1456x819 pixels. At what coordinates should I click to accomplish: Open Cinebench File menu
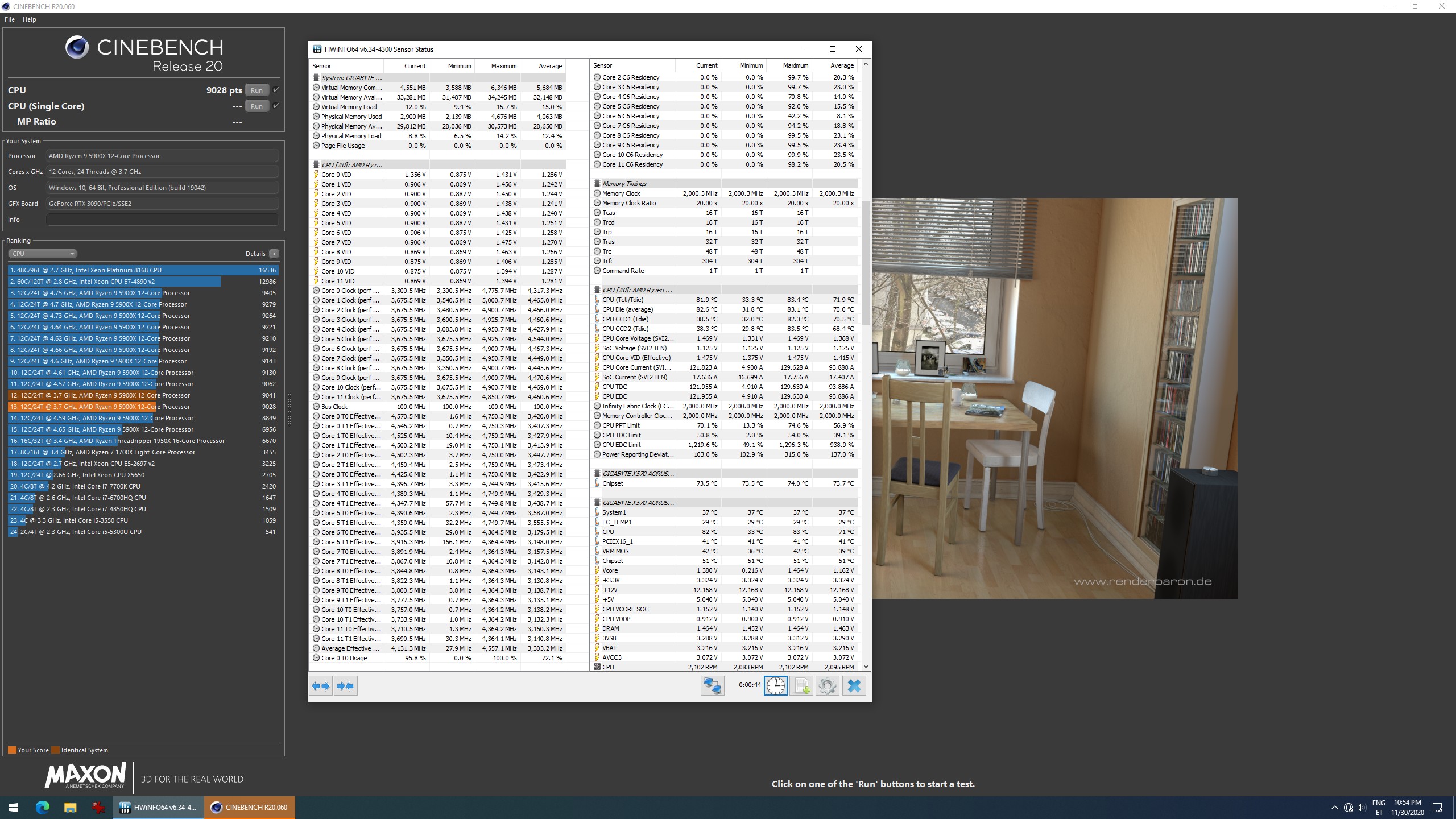(x=10, y=19)
